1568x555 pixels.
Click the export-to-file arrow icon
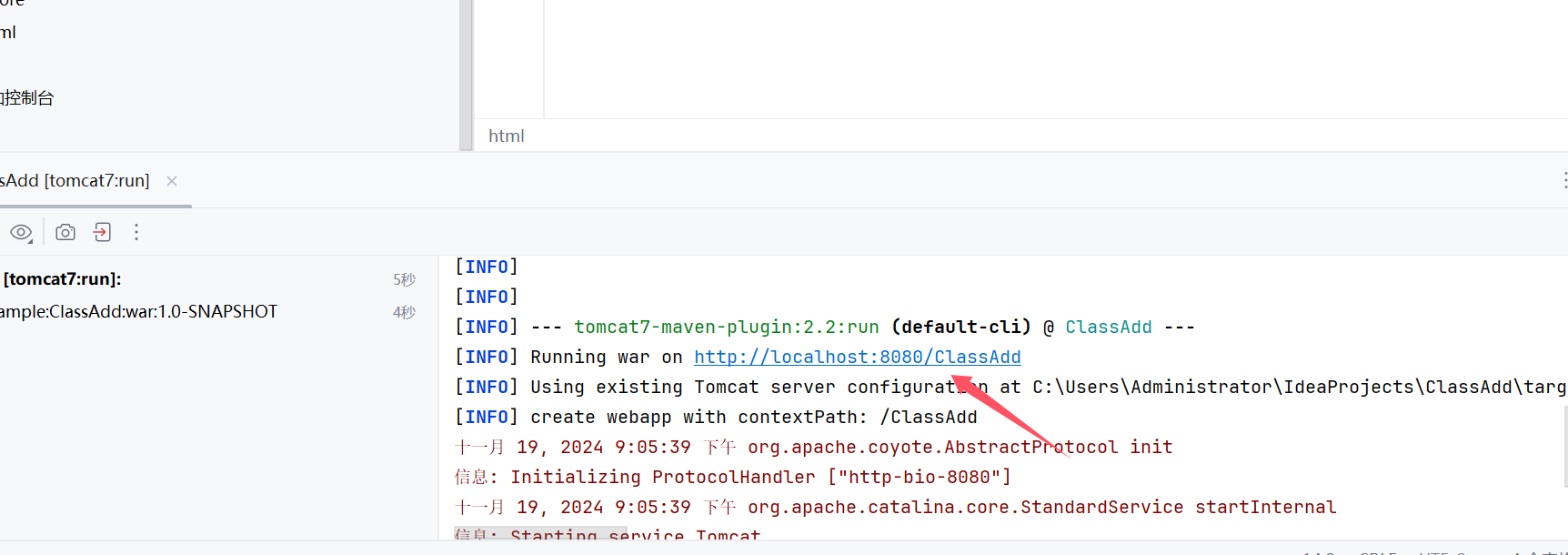click(102, 232)
